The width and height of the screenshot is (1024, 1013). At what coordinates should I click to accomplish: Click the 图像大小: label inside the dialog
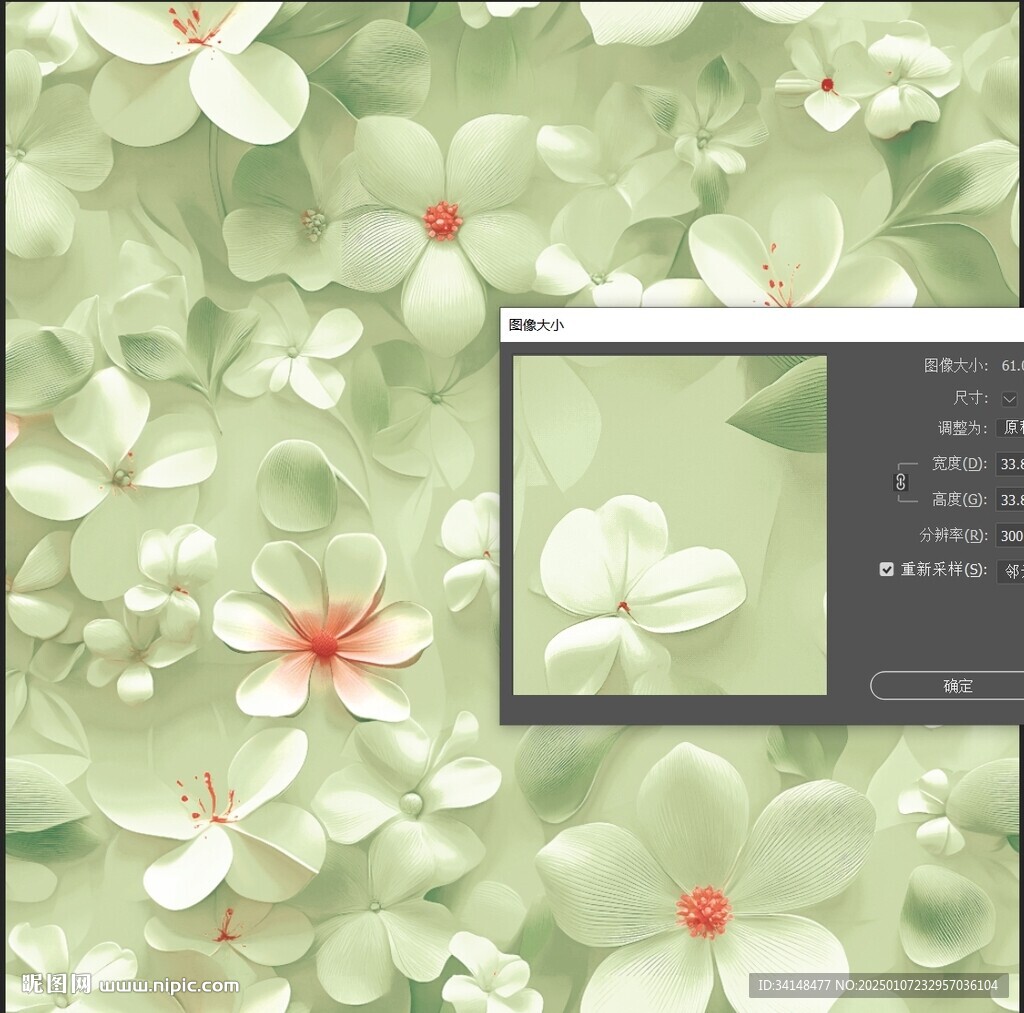pos(956,365)
